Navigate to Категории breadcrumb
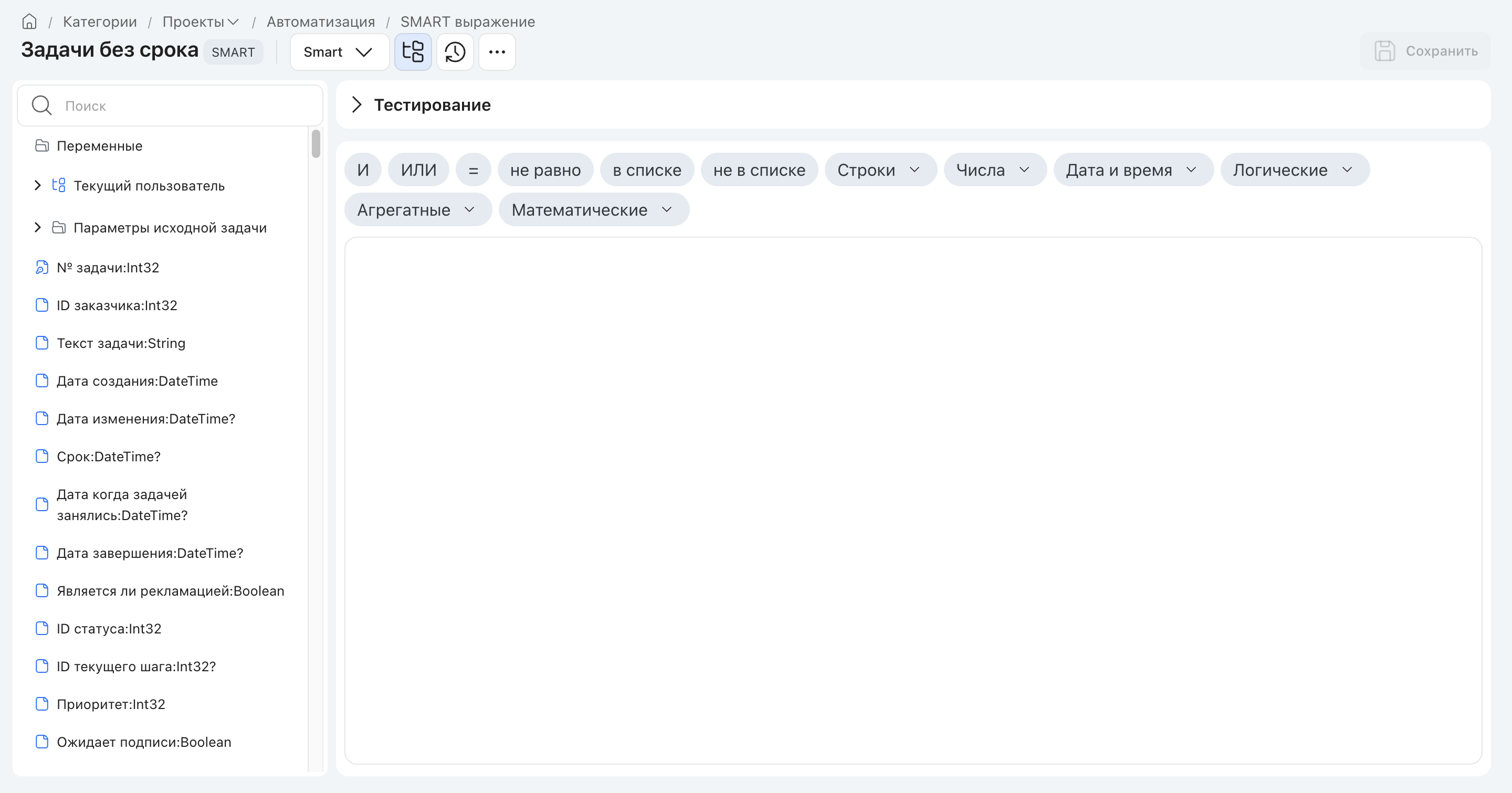Screen dimensions: 1512x793 (x=100, y=22)
